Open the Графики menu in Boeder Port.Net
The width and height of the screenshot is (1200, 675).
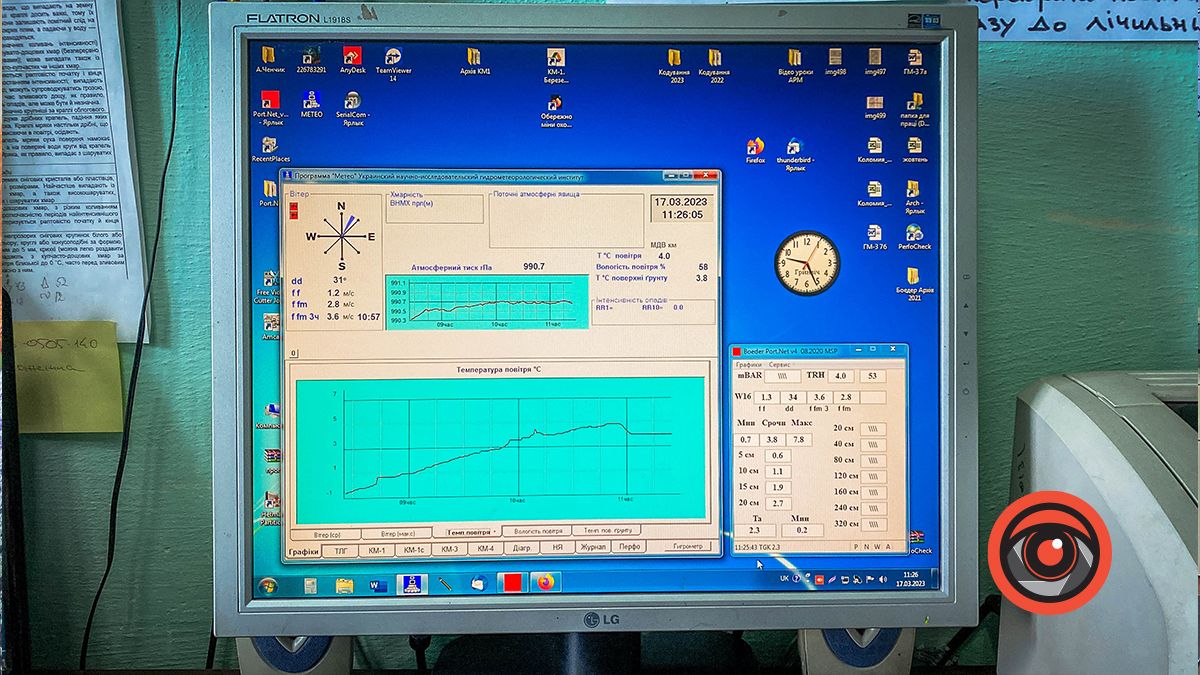click(749, 365)
